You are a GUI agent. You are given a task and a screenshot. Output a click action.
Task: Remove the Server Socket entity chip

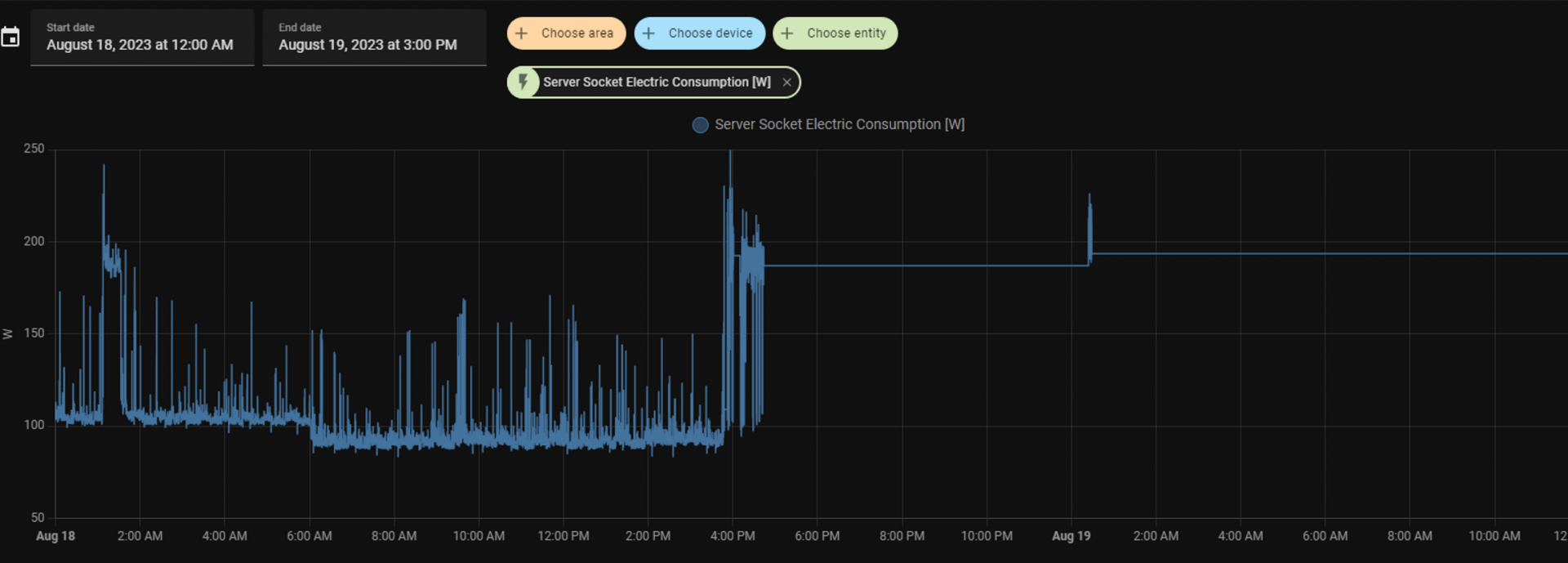(786, 83)
